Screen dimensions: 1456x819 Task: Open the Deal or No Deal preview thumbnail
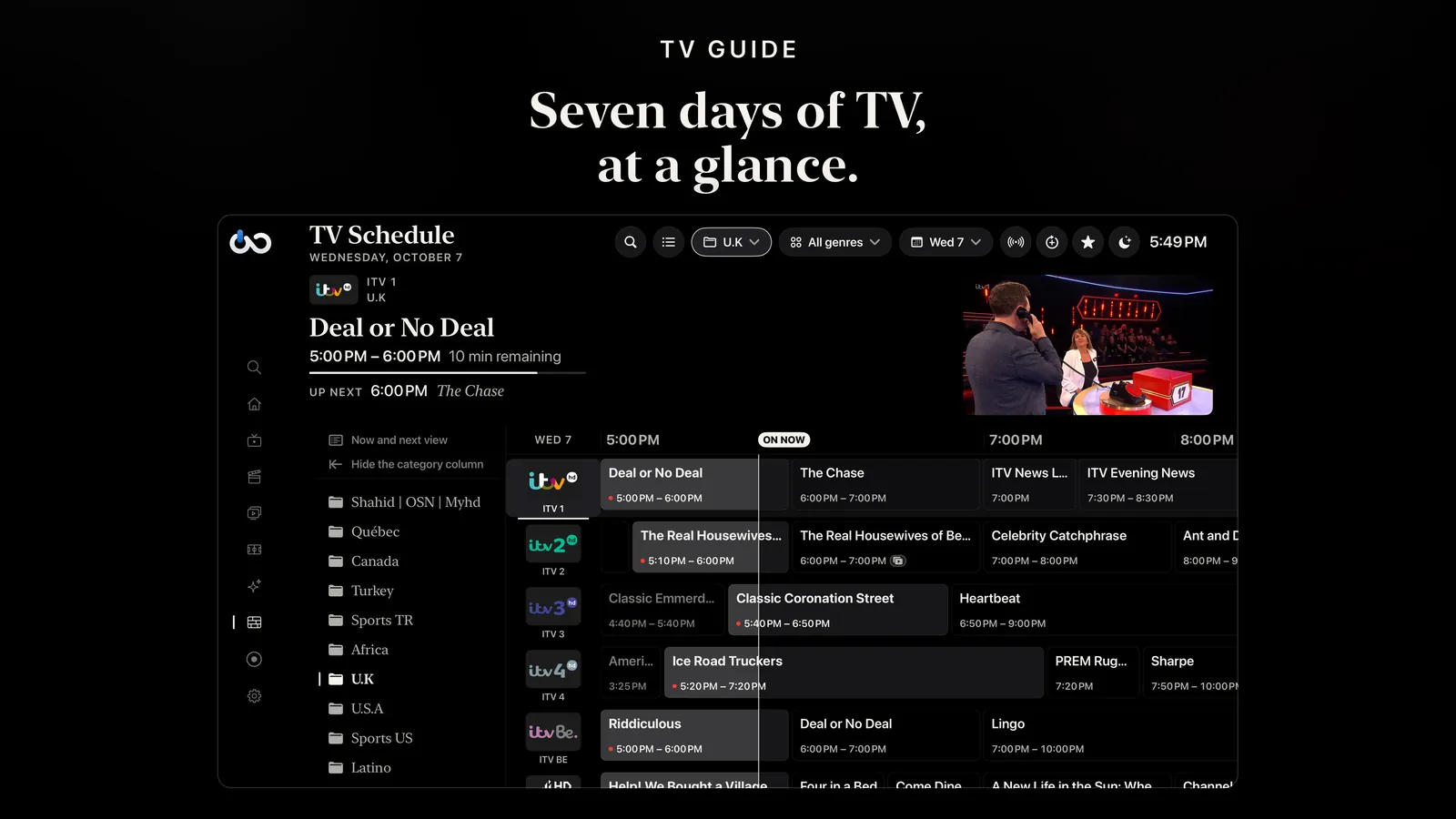pyautogui.click(x=1087, y=345)
